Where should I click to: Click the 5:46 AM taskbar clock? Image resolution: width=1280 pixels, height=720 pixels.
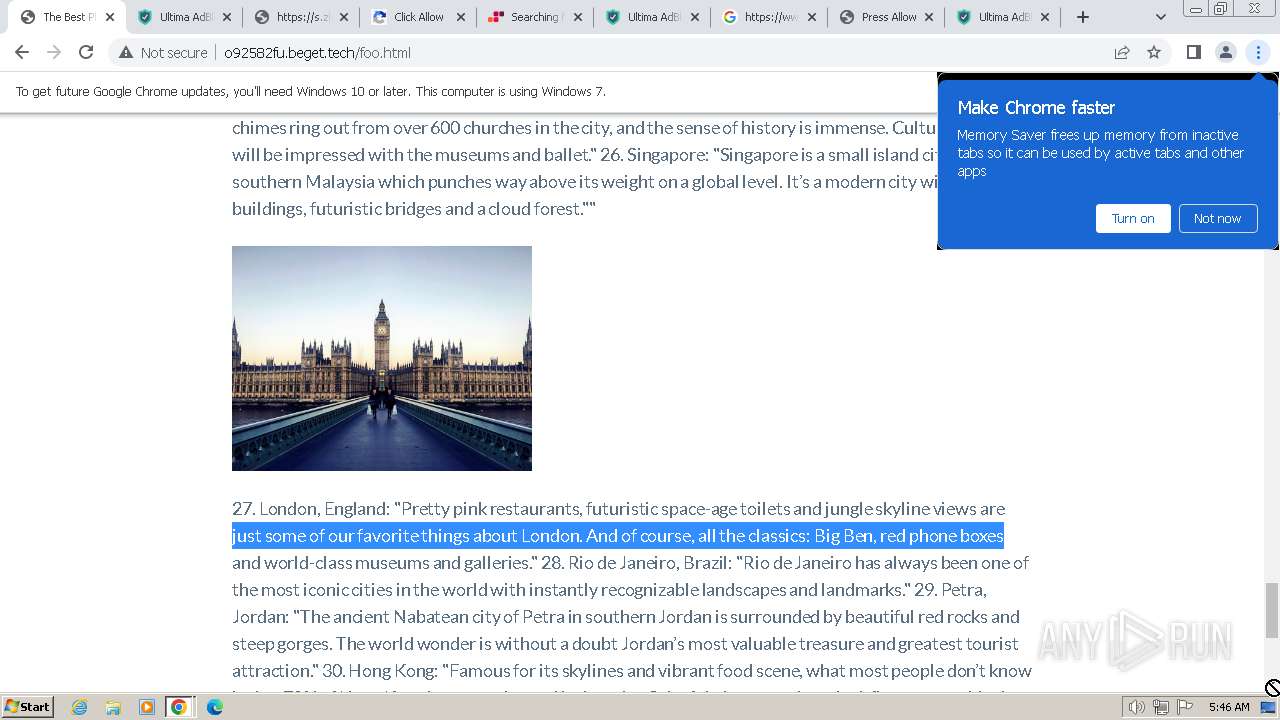[x=1229, y=707]
